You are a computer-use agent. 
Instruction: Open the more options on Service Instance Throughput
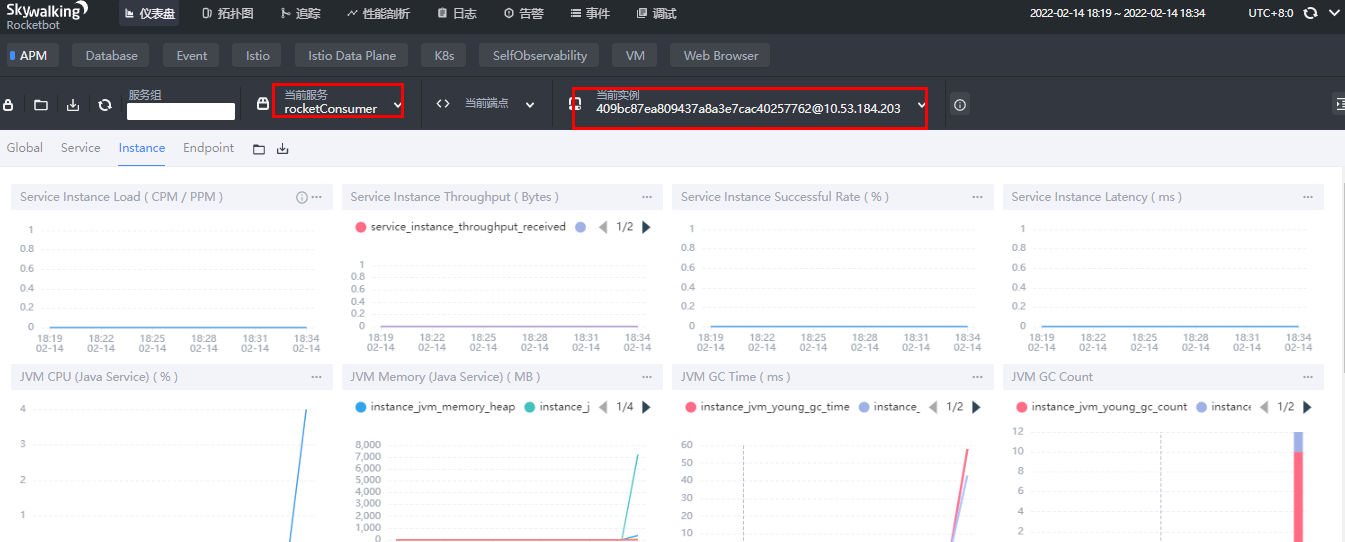click(x=647, y=197)
